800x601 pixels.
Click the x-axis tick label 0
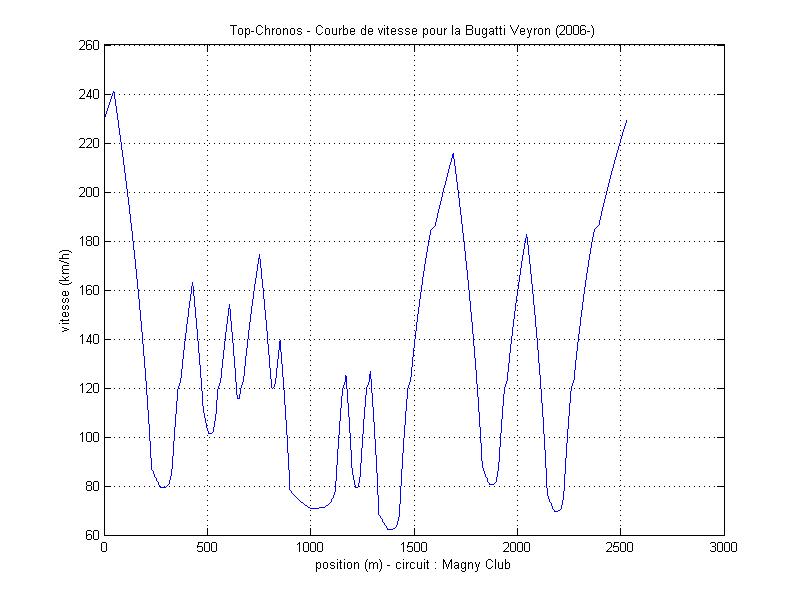(104, 547)
